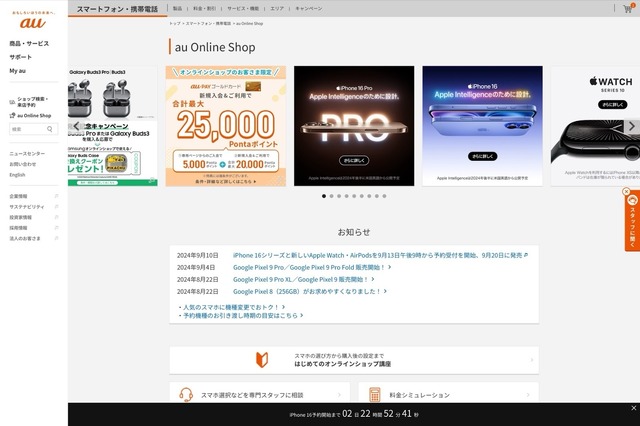
Task: Open the 採用情報 link
Action: [x=18, y=228]
